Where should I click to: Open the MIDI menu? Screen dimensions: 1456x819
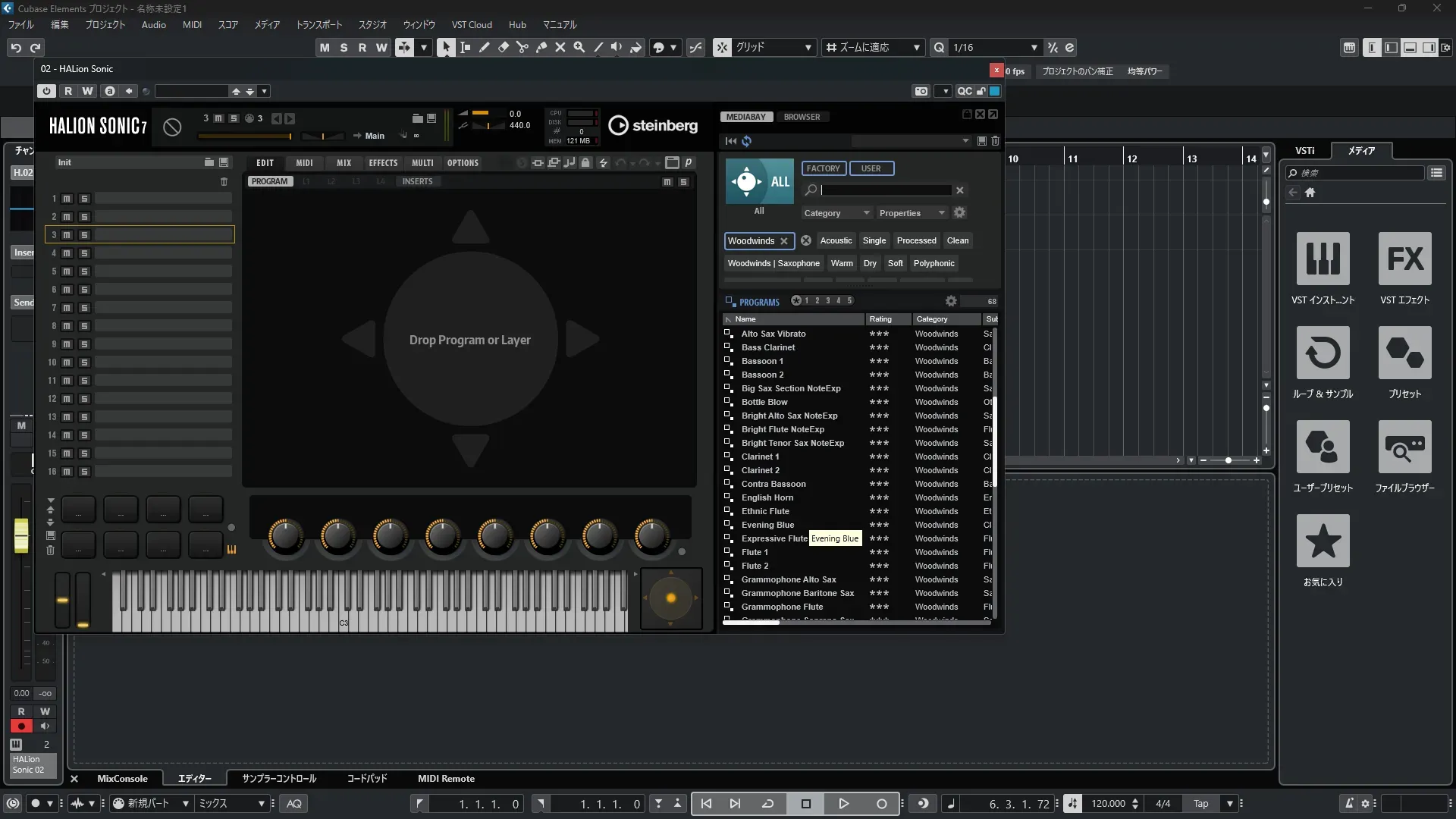[x=192, y=24]
